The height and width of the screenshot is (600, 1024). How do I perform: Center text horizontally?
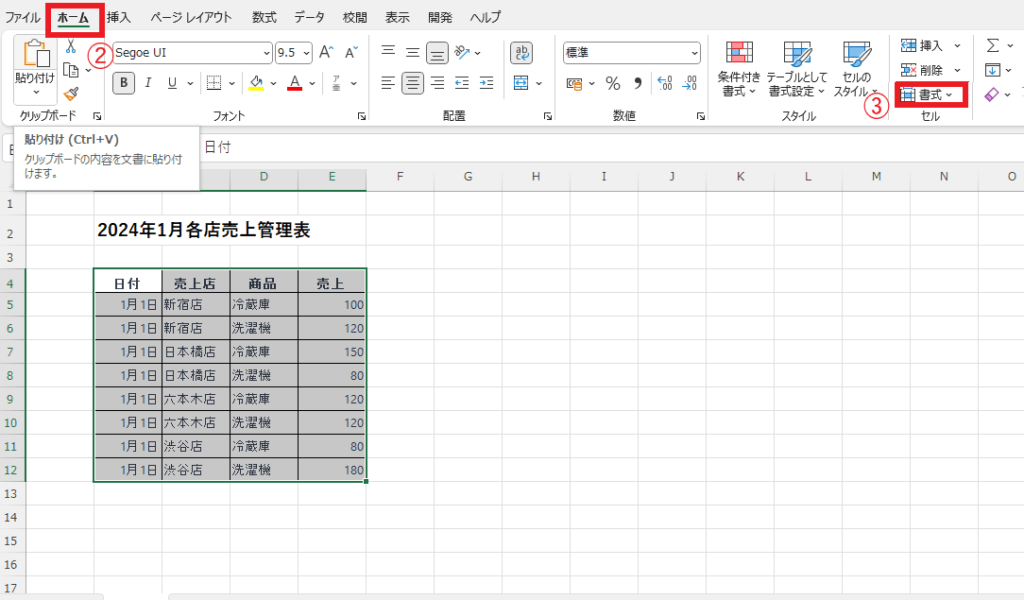click(x=412, y=83)
